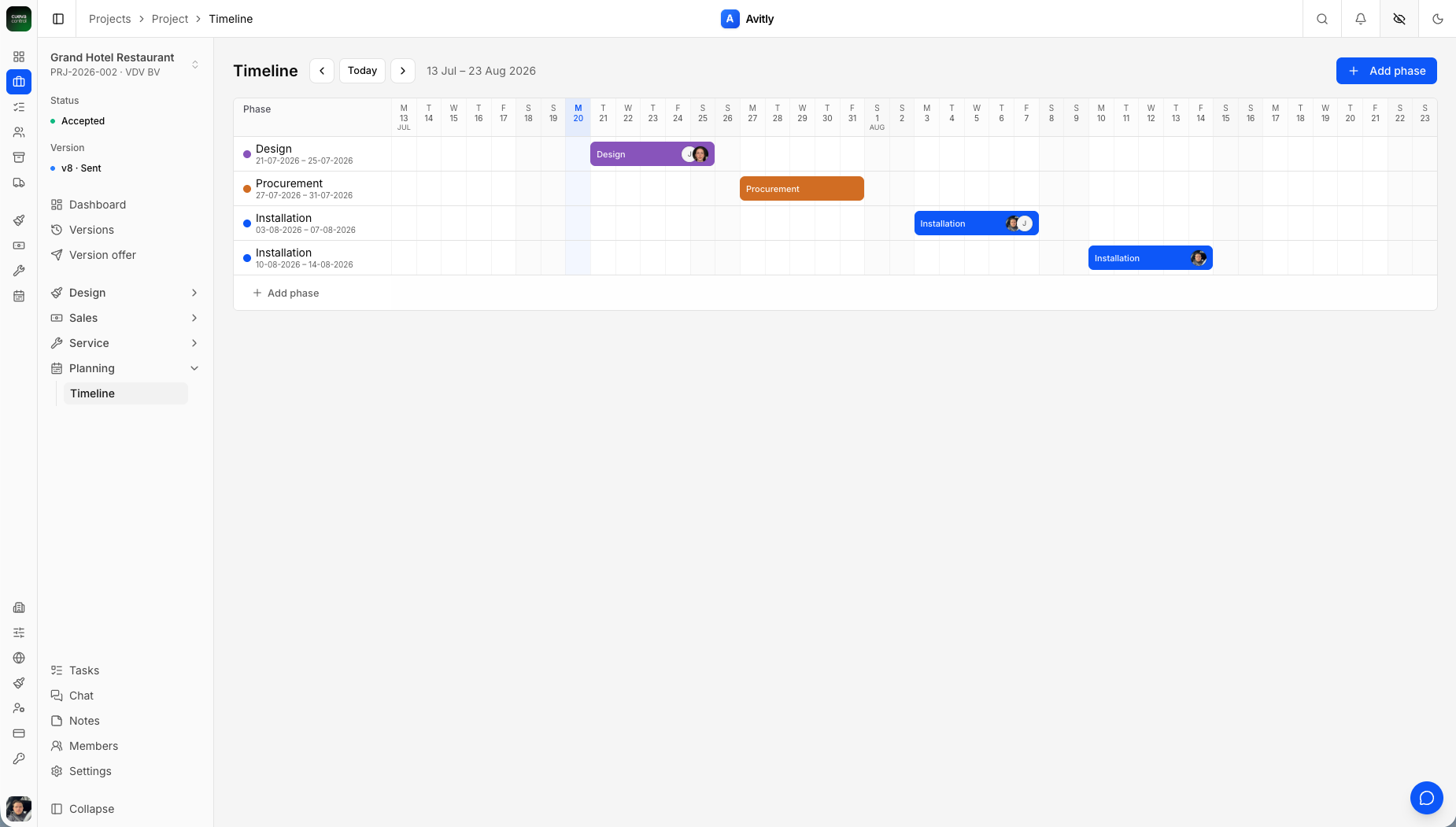Open the Versions menu item

[125, 230]
